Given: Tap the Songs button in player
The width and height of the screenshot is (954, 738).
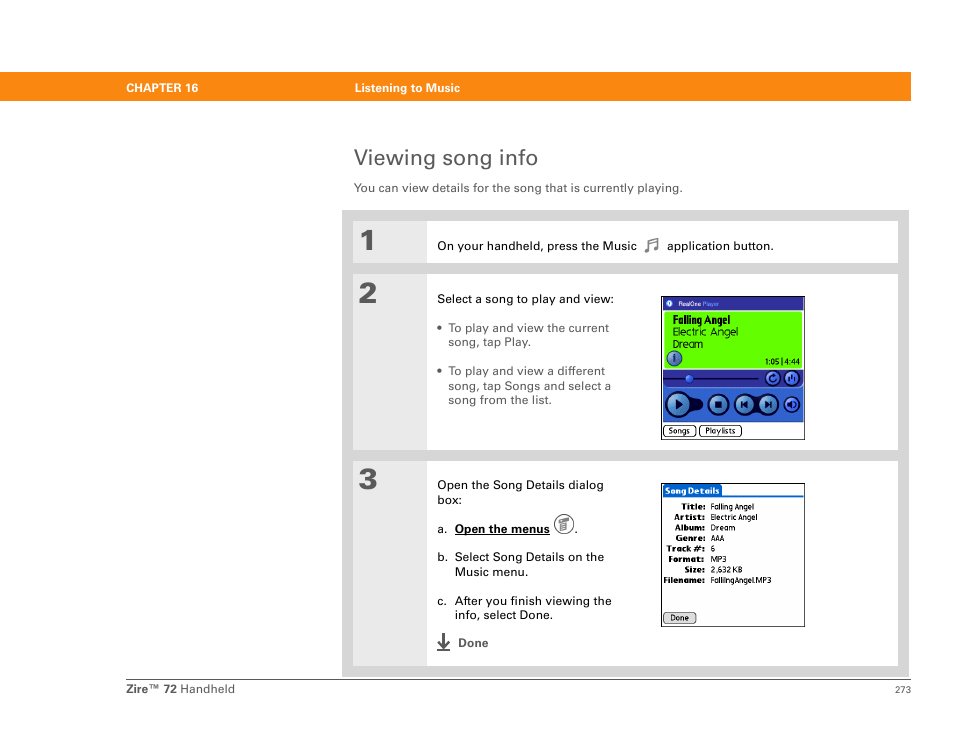Looking at the screenshot, I should 679,431.
